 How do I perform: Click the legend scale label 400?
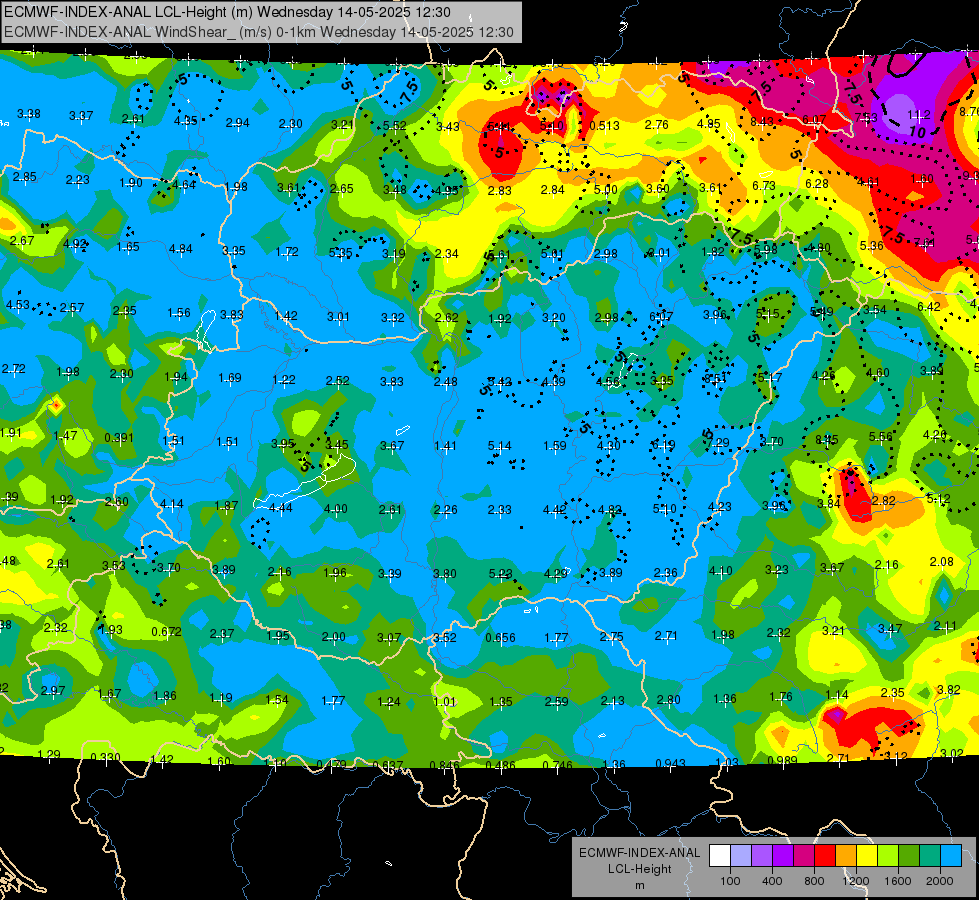(x=772, y=881)
